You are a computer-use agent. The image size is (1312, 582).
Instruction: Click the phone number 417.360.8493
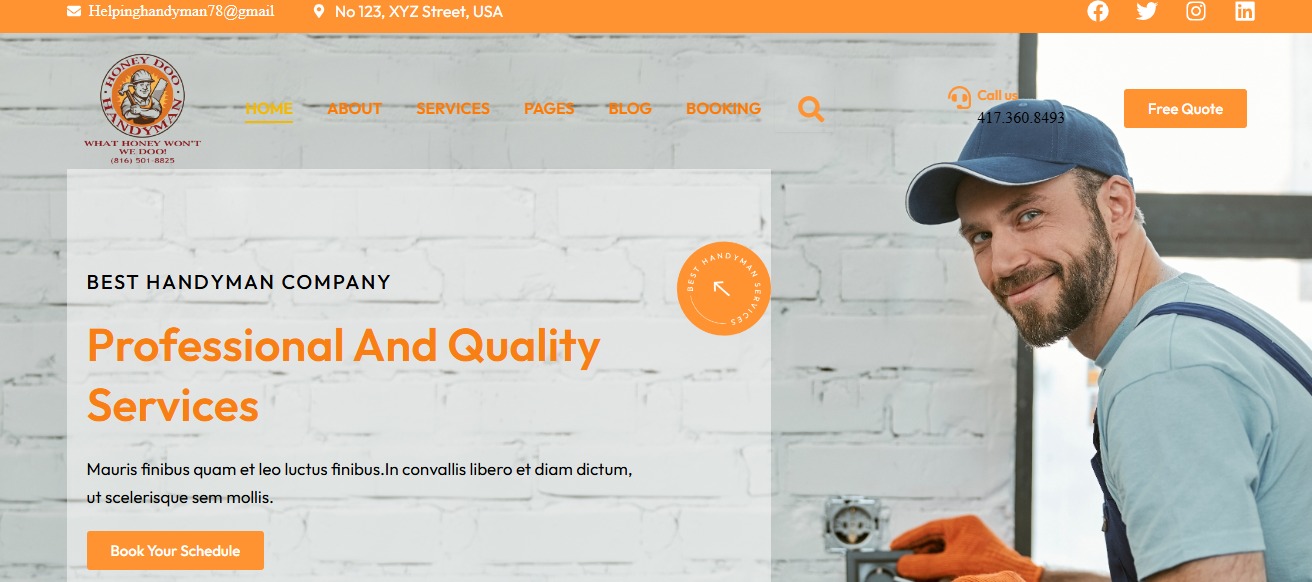(x=1021, y=118)
